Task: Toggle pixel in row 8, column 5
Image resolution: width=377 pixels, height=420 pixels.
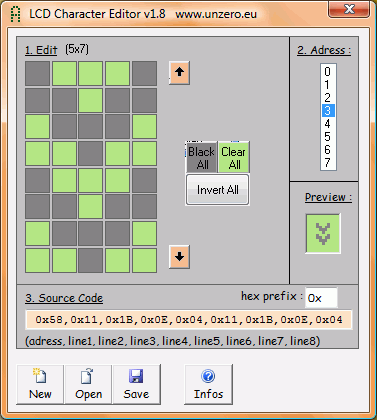Action: click(144, 260)
